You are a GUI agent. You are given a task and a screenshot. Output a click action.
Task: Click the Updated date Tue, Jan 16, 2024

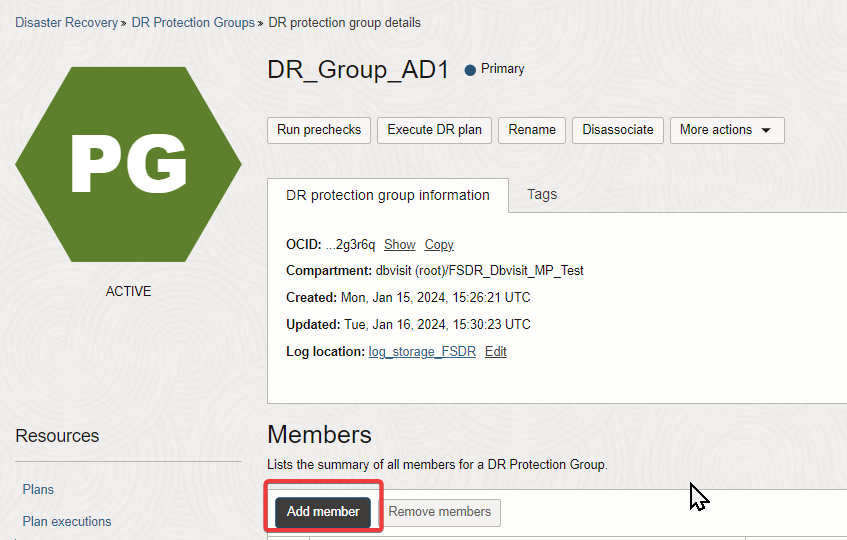pos(395,325)
